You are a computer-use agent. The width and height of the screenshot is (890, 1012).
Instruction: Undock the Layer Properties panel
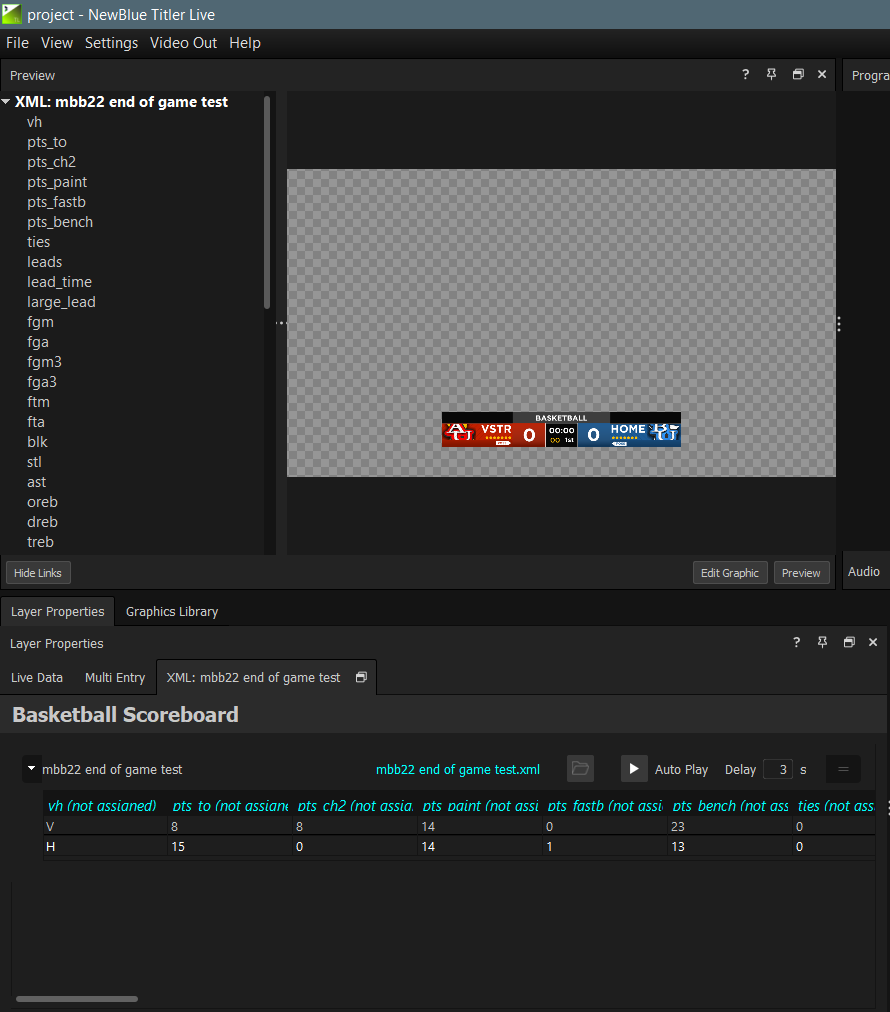[848, 643]
